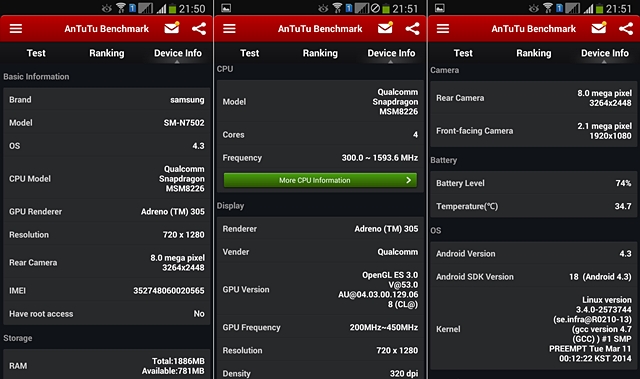Switch to Ranking tab in left screen
This screenshot has width=640, height=379.
[x=107, y=53]
